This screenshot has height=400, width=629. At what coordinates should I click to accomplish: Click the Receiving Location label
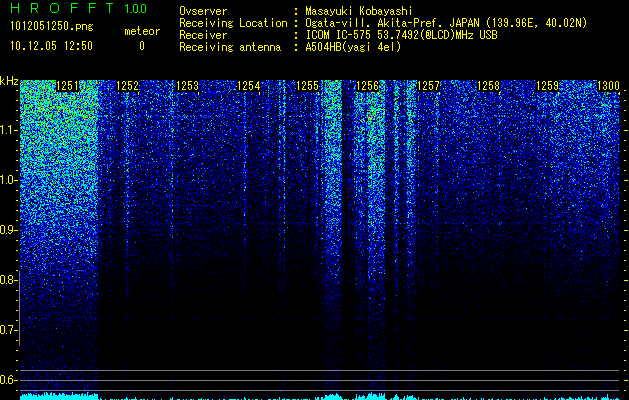(x=233, y=23)
